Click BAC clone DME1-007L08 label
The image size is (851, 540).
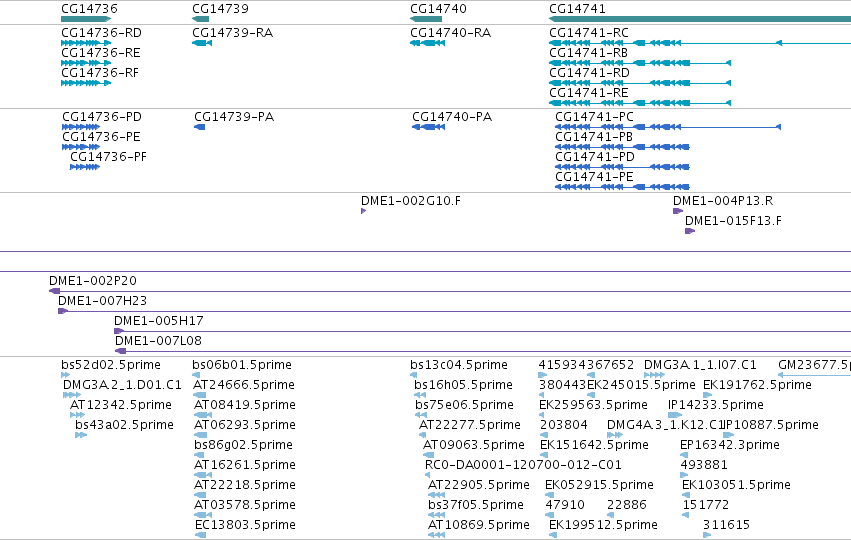pos(158,341)
